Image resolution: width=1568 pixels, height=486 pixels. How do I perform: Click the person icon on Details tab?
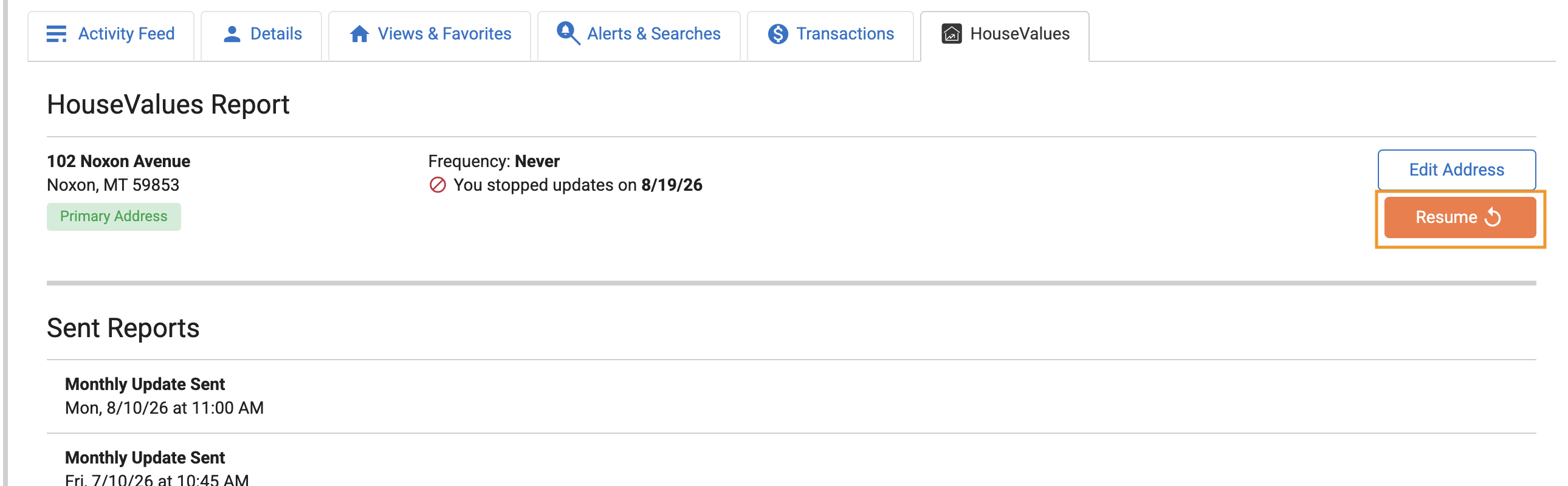coord(232,34)
